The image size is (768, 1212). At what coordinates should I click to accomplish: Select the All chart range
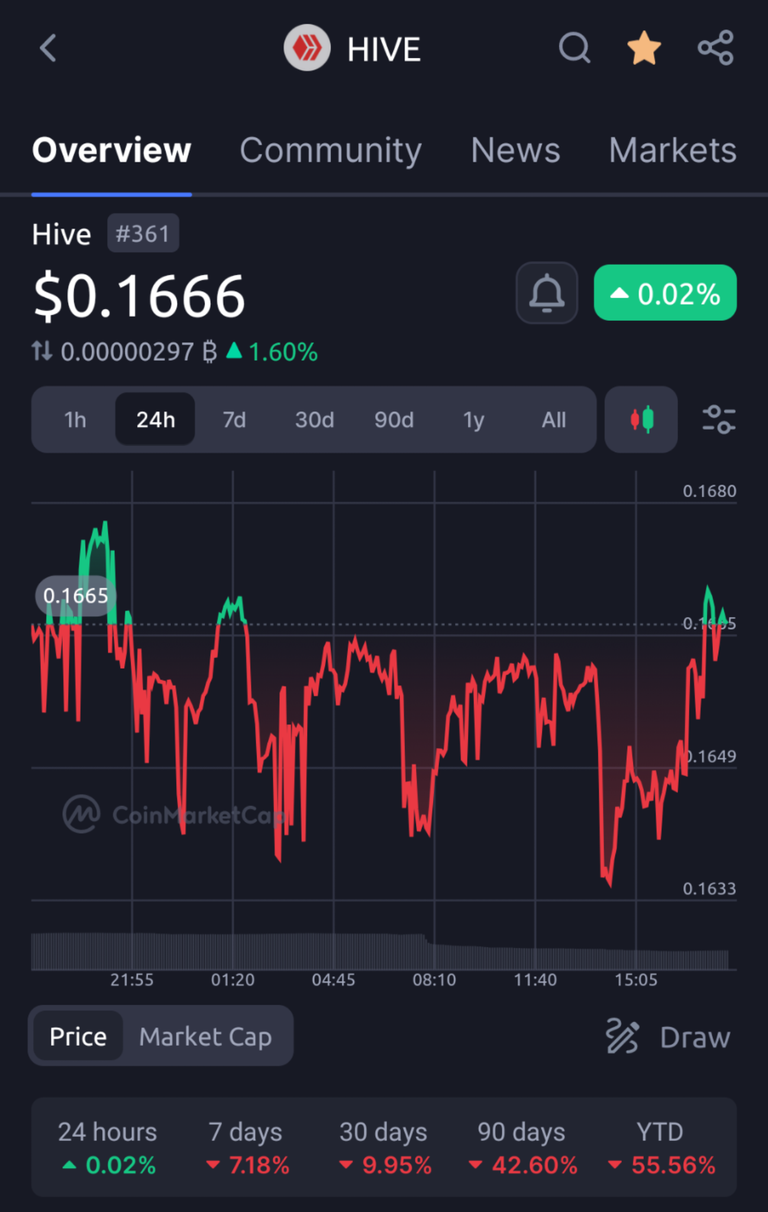(x=554, y=420)
